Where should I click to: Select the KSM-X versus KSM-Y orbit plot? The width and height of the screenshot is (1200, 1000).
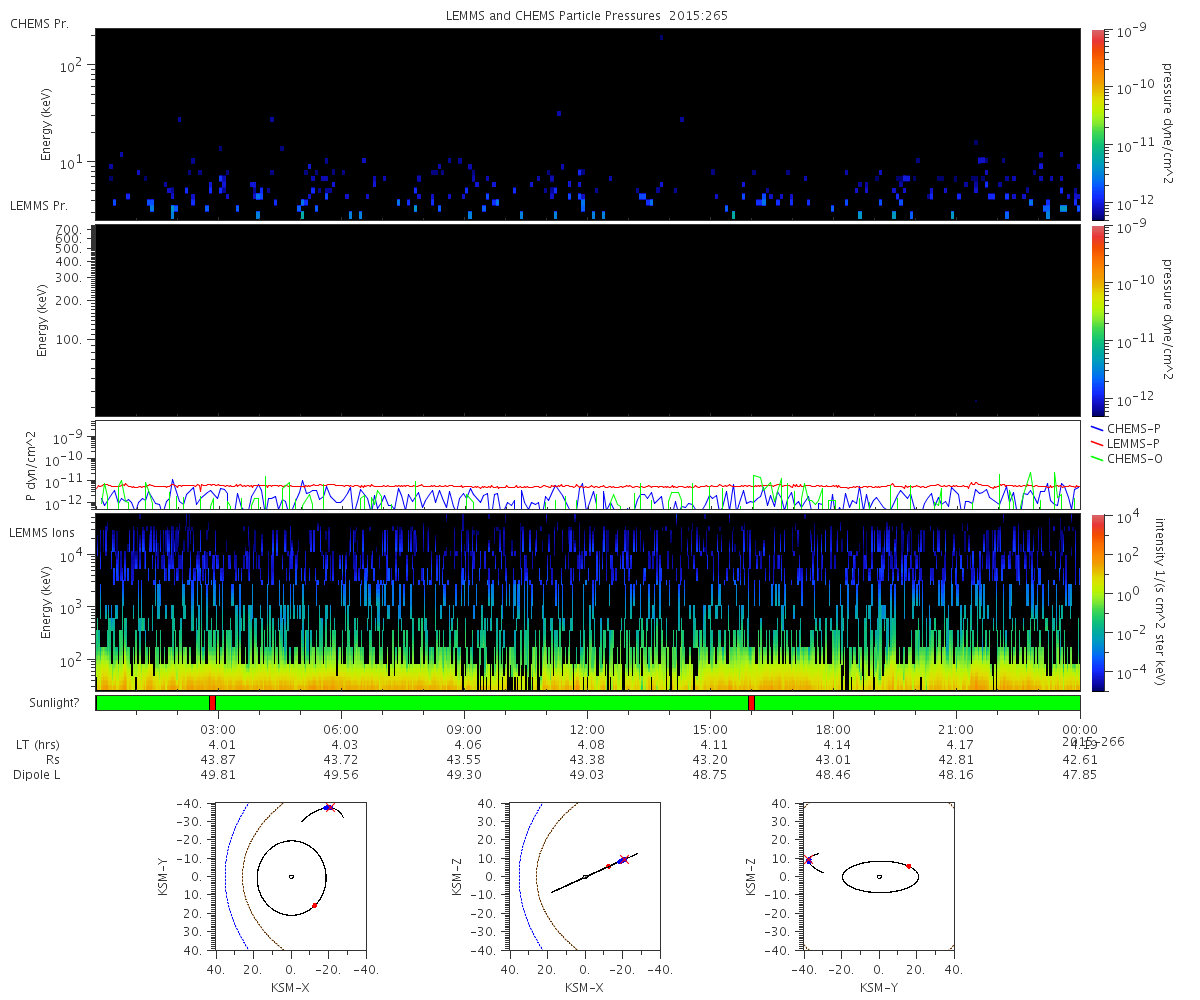click(290, 876)
